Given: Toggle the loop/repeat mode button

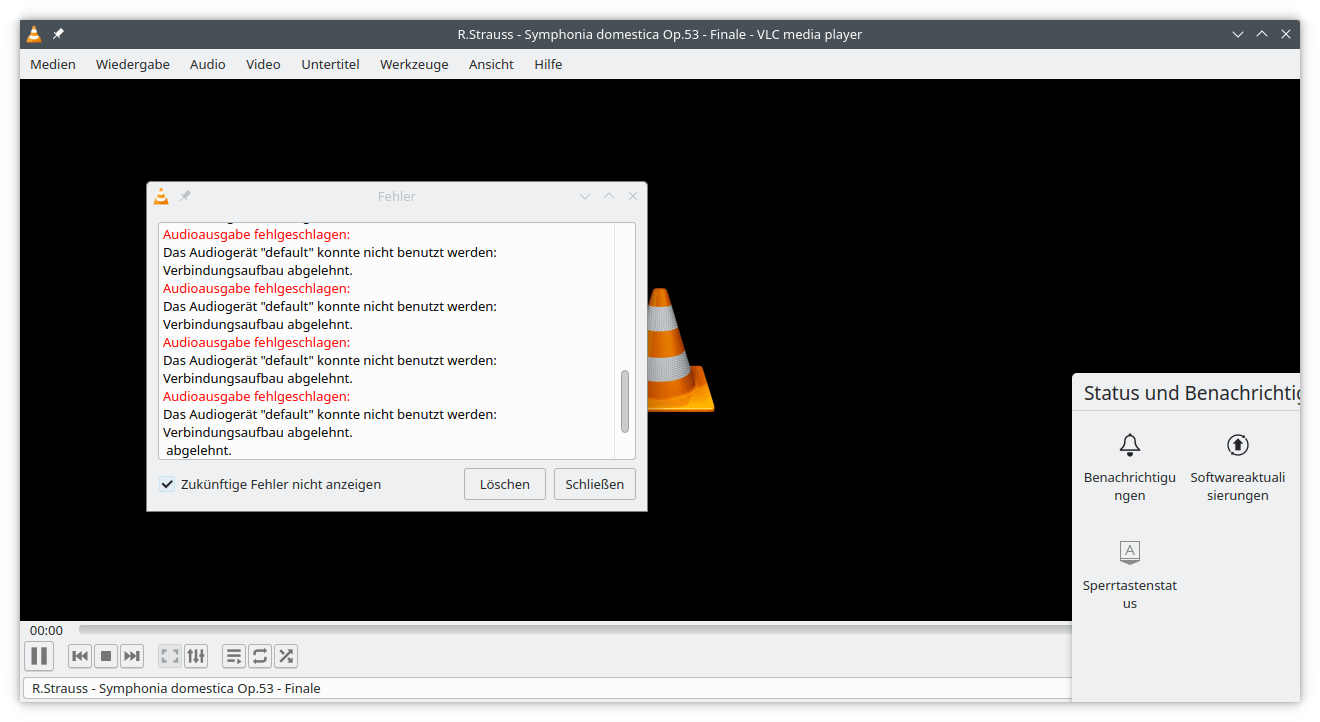Looking at the screenshot, I should click(x=260, y=656).
